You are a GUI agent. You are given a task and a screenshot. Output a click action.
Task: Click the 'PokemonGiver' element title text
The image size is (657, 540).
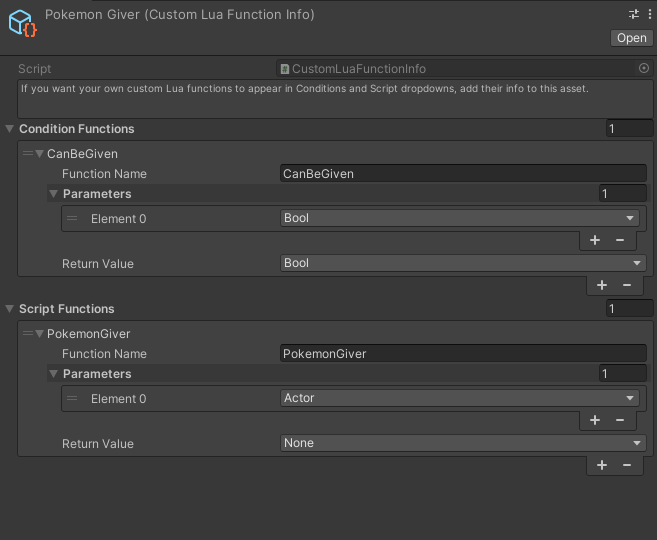(x=88, y=334)
